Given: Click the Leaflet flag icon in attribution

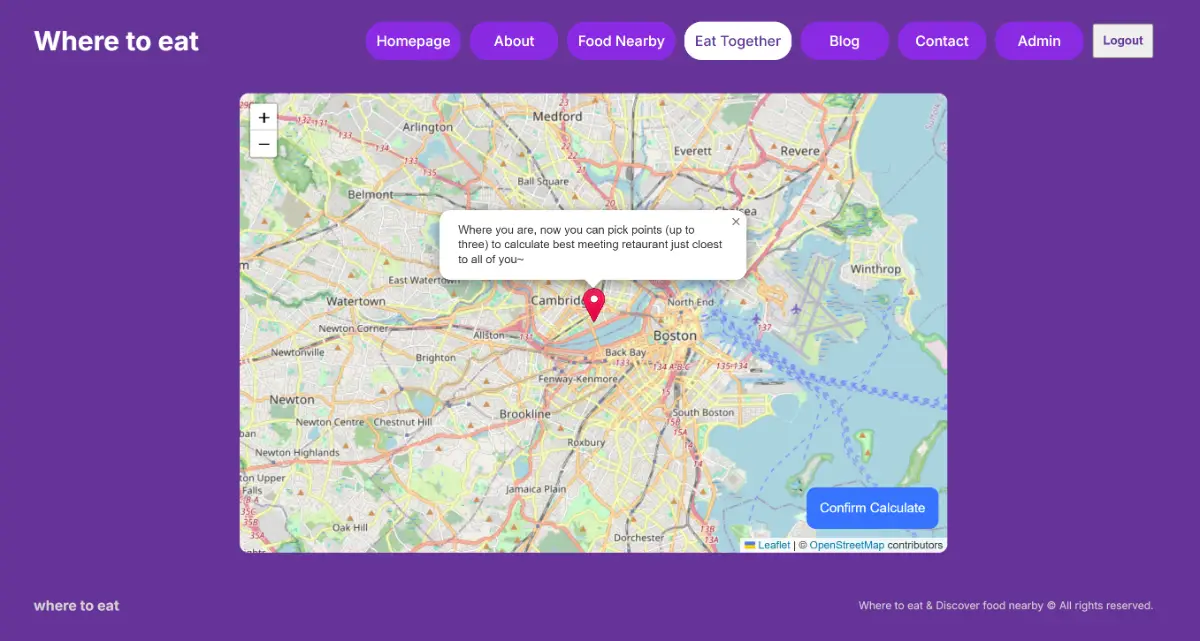Looking at the screenshot, I should click(750, 545).
